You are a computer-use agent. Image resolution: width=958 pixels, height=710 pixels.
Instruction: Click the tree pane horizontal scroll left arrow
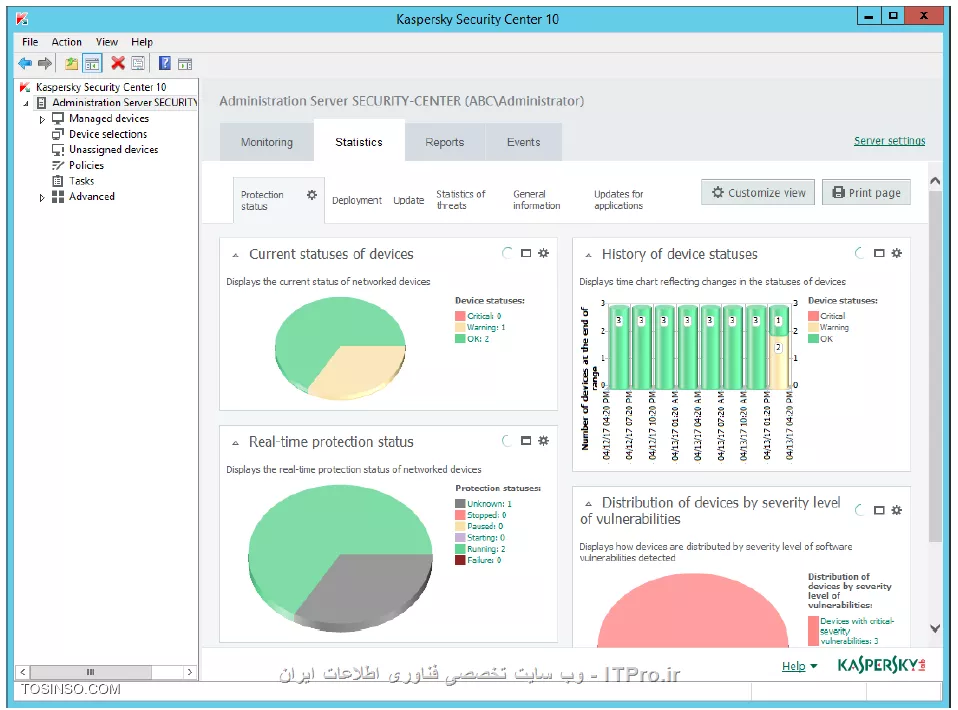[23, 672]
